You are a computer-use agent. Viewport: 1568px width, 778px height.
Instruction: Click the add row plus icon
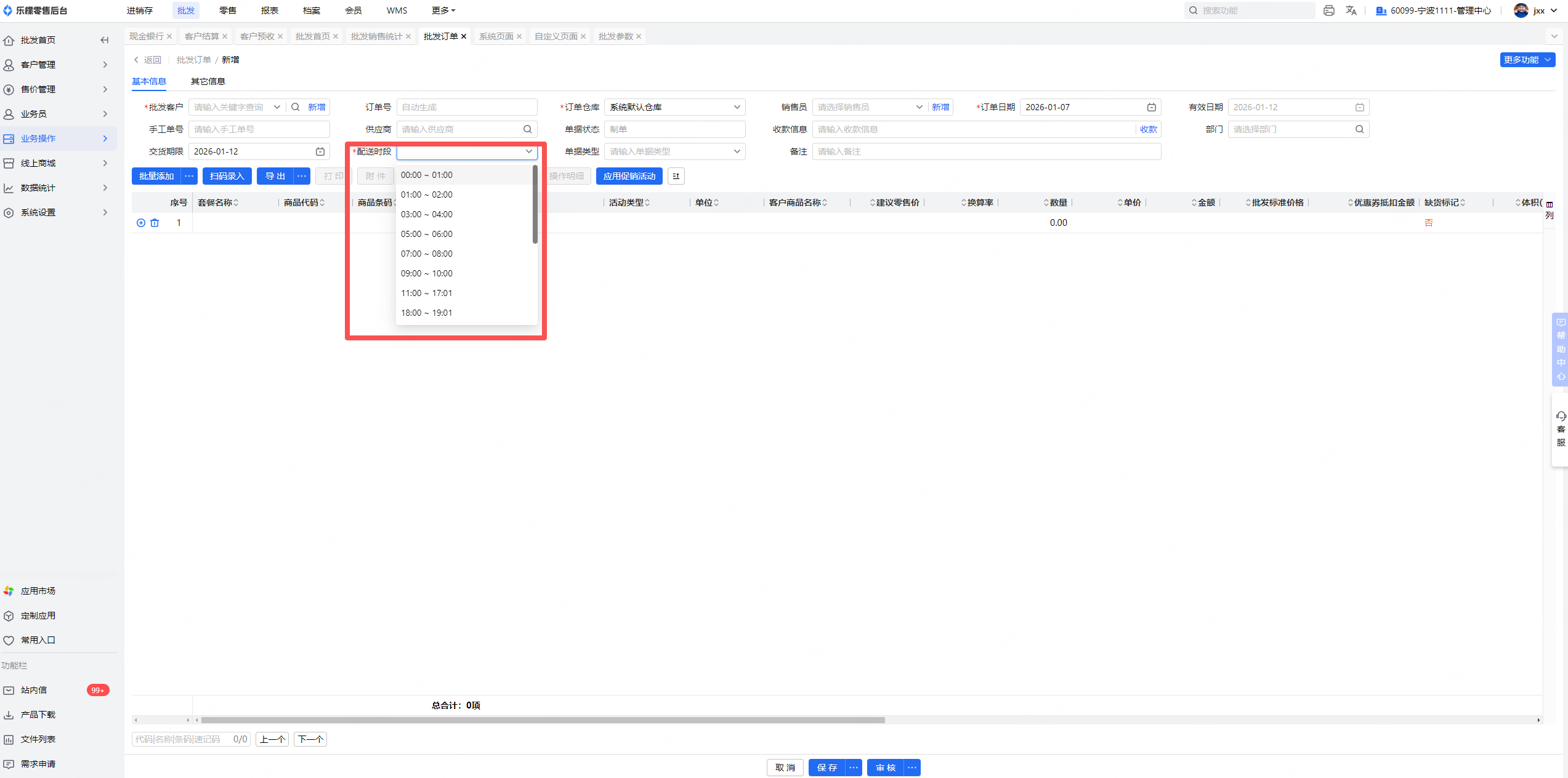141,223
